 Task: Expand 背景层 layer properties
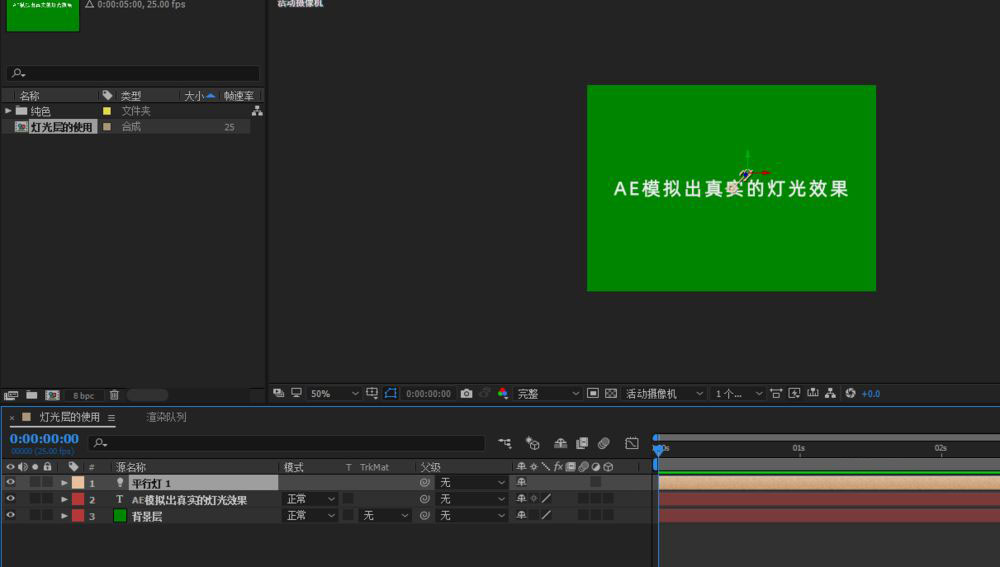coord(64,516)
